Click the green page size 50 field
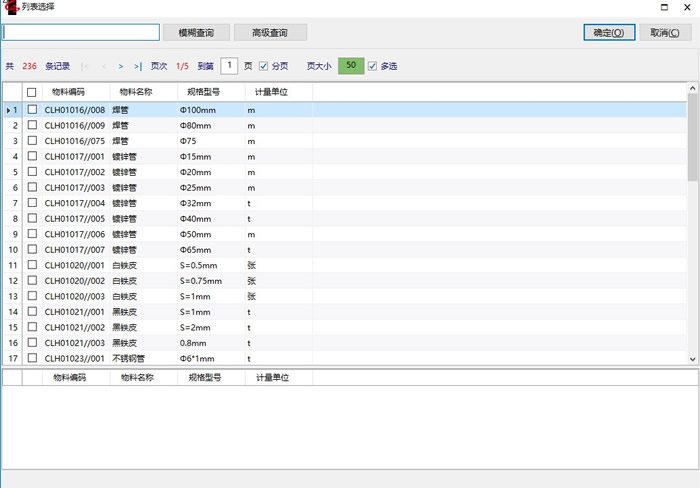This screenshot has height=488, width=700. (350, 67)
